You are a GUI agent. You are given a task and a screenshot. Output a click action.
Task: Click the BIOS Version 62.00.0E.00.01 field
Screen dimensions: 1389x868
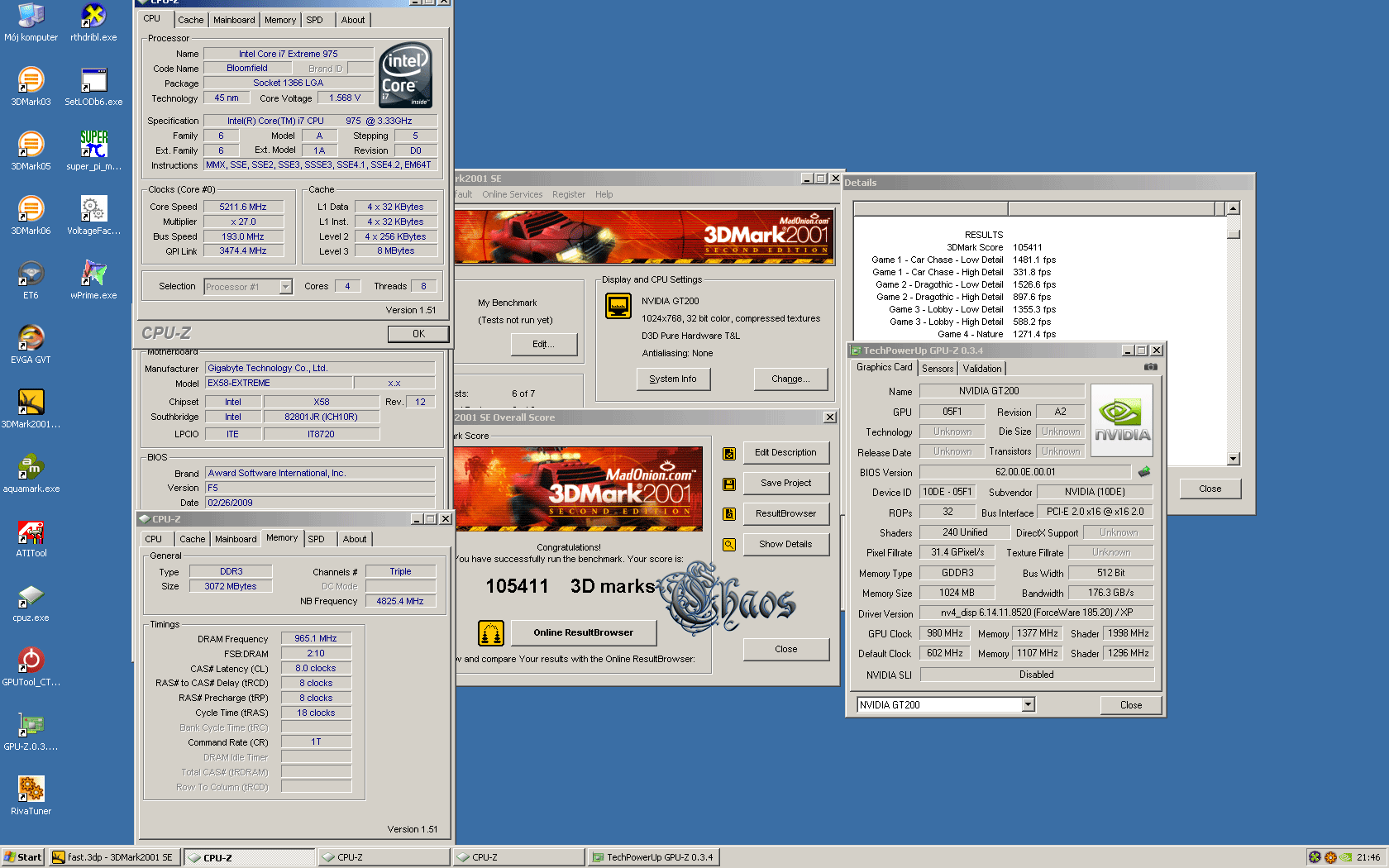[x=1025, y=472]
